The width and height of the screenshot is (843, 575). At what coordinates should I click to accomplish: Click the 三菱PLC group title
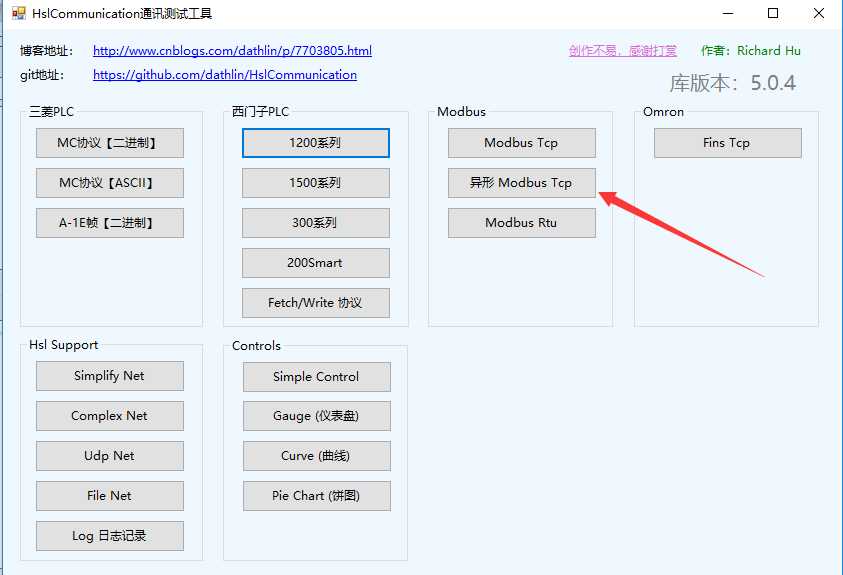(52, 112)
